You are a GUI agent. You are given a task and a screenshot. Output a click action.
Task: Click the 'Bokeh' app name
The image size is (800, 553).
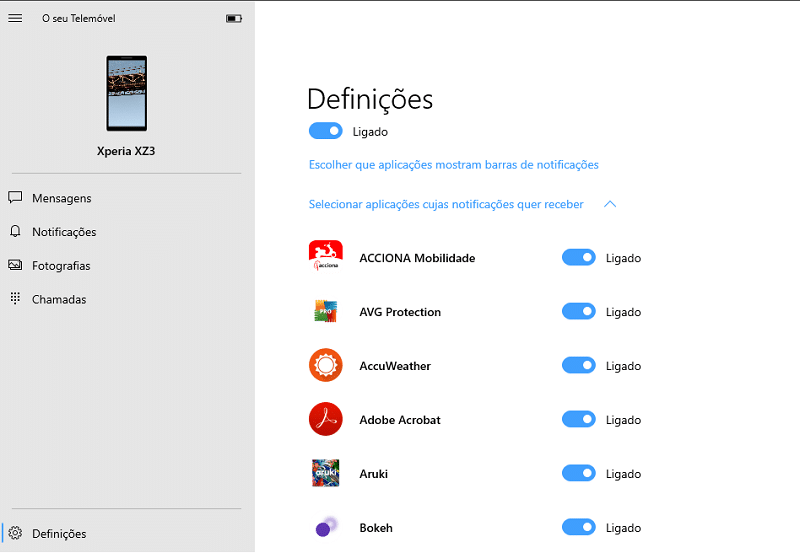point(376,528)
